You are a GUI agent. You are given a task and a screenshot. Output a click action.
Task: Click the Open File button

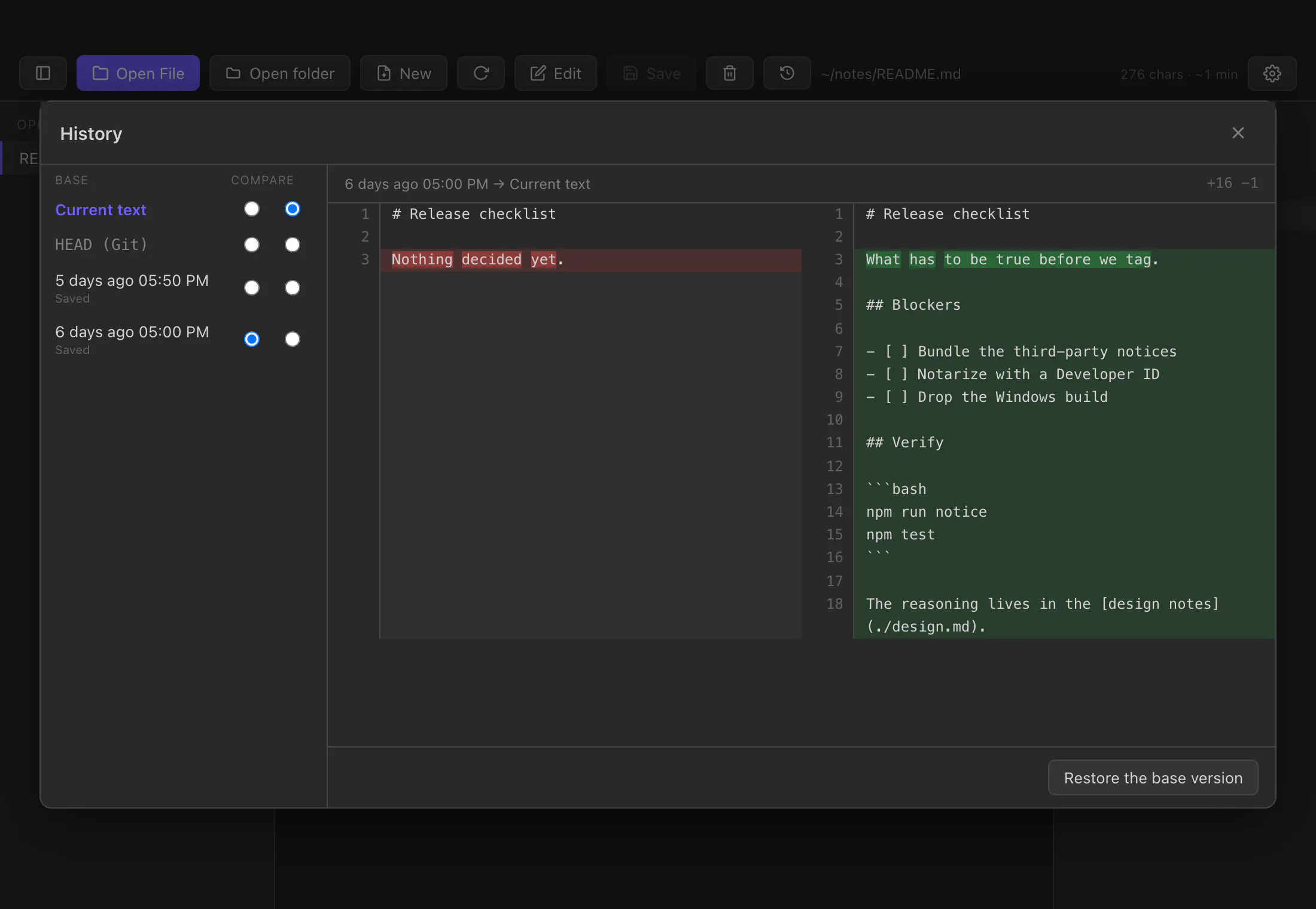pos(138,73)
